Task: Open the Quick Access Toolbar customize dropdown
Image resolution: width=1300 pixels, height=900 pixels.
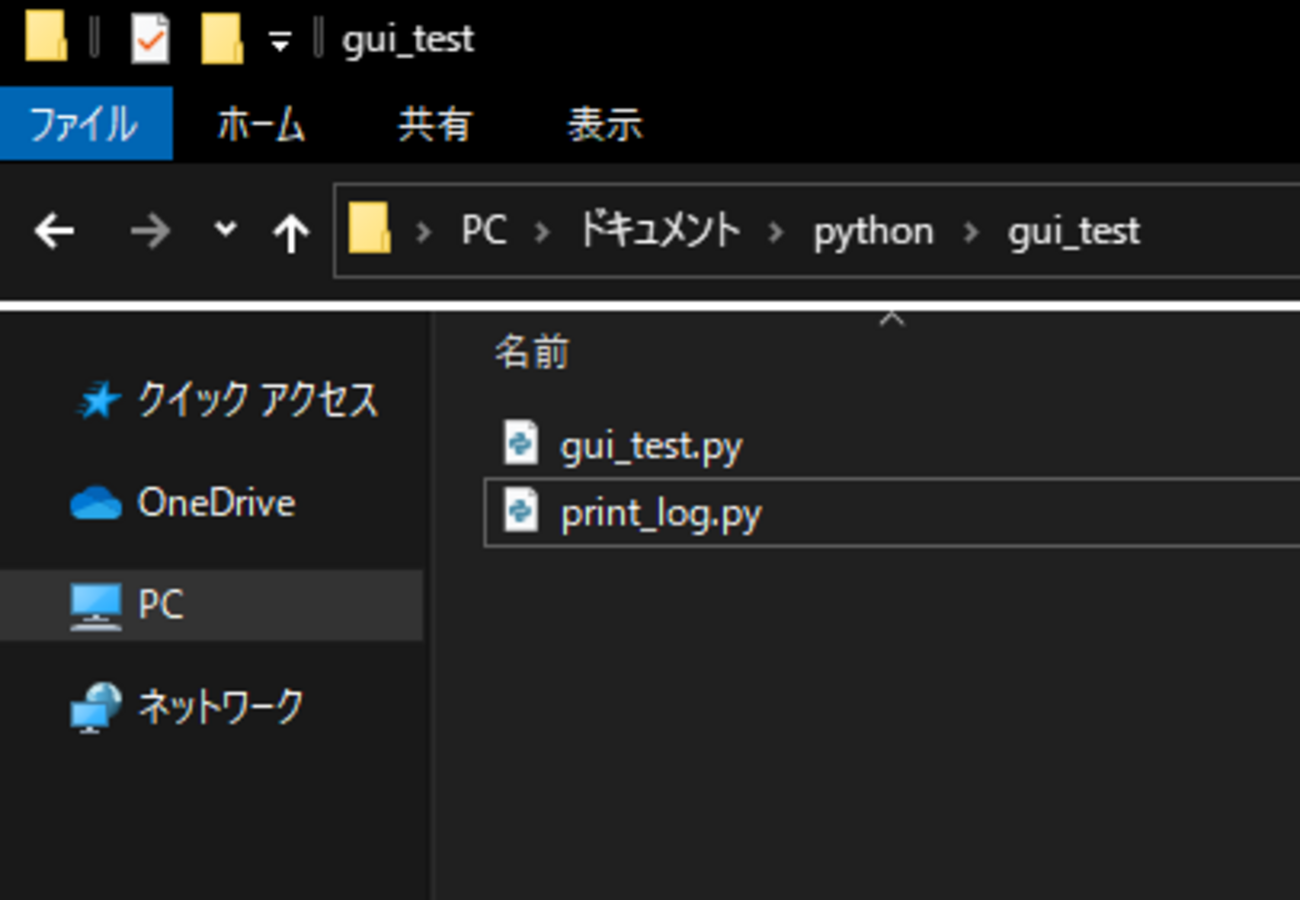Action: 280,42
